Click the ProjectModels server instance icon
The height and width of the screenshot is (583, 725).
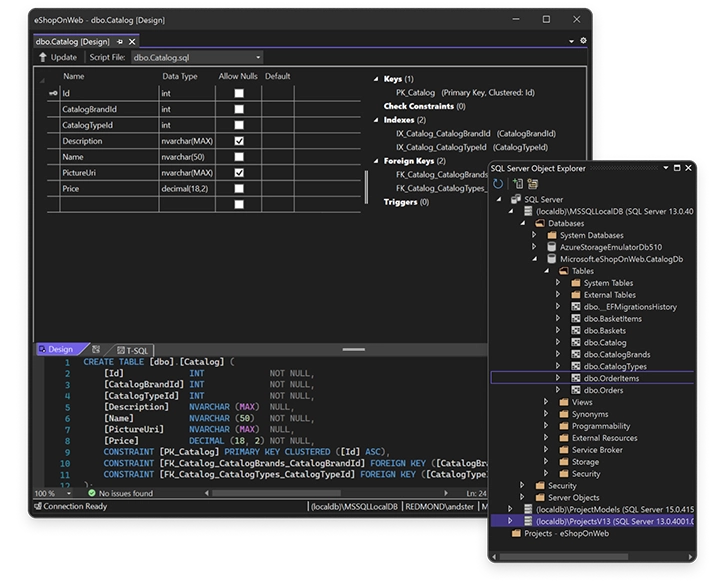(x=528, y=509)
